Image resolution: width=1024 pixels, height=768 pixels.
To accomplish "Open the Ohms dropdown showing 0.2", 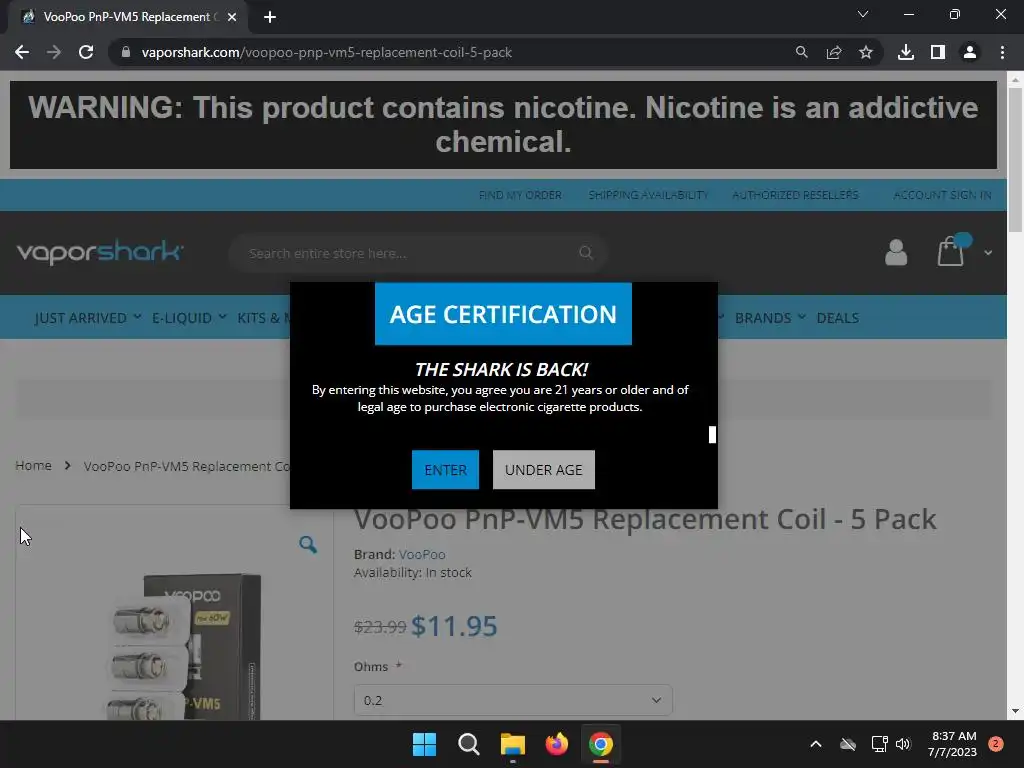I will (x=513, y=700).
